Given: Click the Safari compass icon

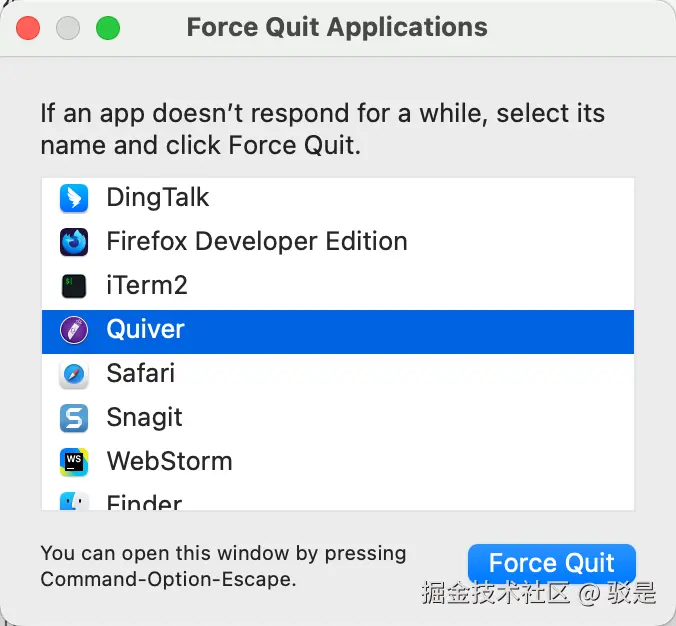Looking at the screenshot, I should tap(74, 374).
